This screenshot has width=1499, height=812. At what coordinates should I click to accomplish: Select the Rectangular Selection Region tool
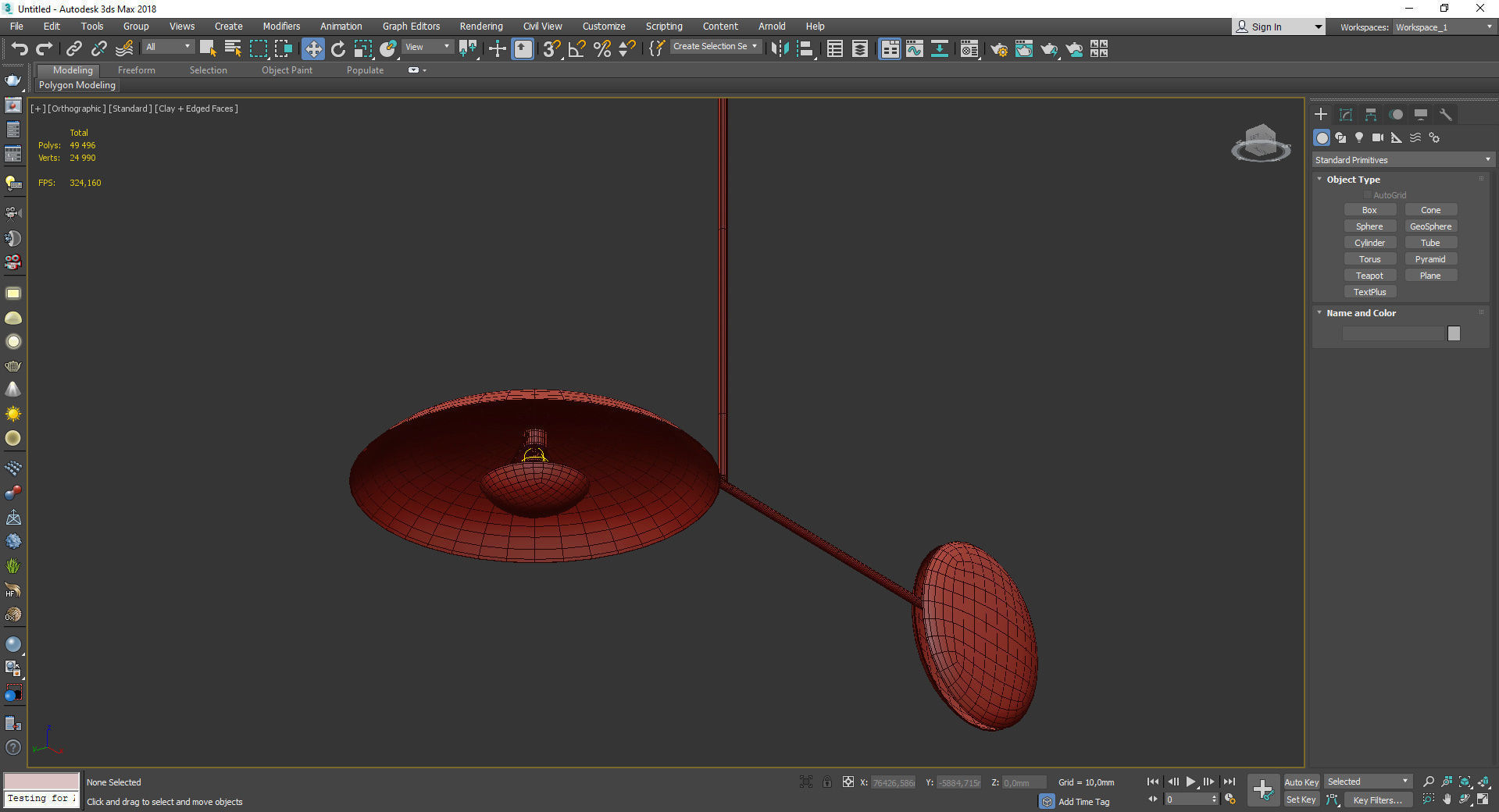point(258,49)
